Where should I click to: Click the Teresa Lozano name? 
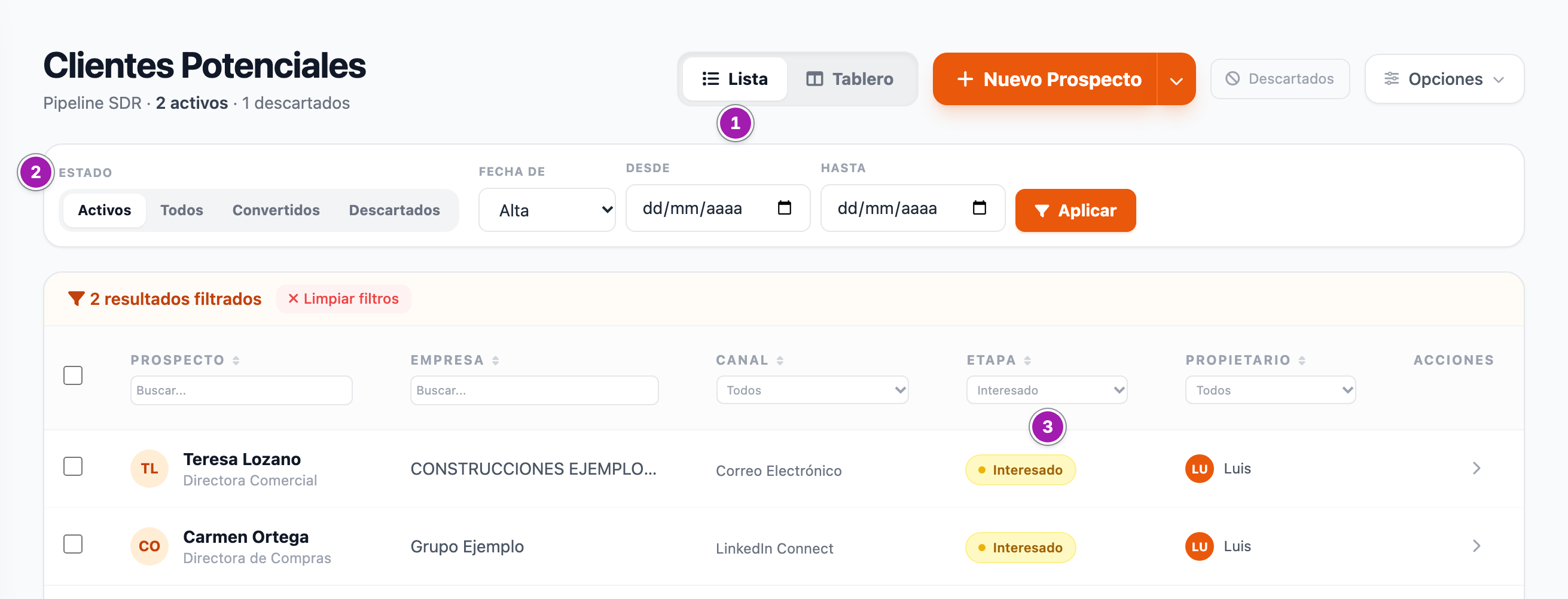click(242, 459)
